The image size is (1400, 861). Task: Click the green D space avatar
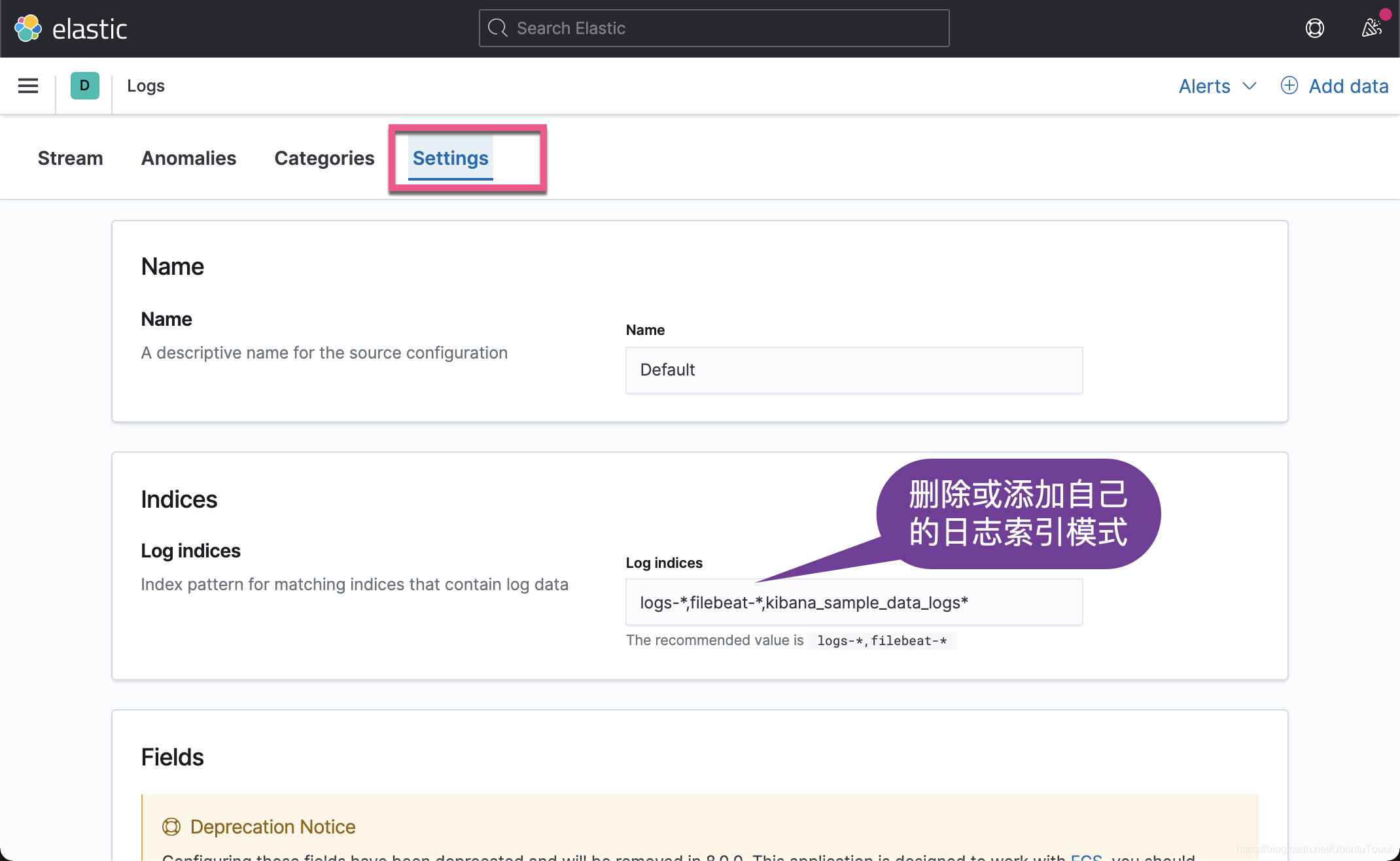click(84, 86)
